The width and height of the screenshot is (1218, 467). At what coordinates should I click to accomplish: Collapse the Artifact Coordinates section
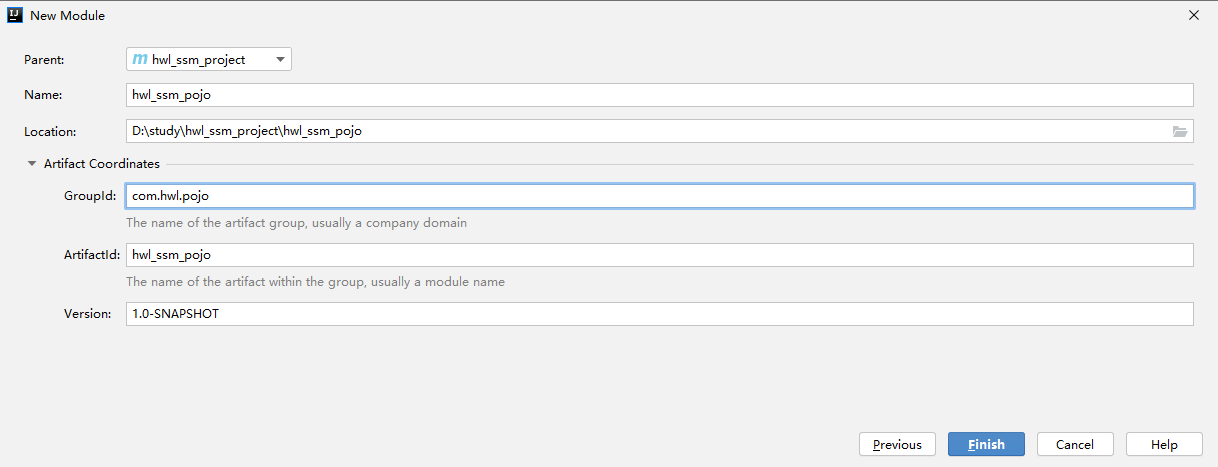point(32,164)
